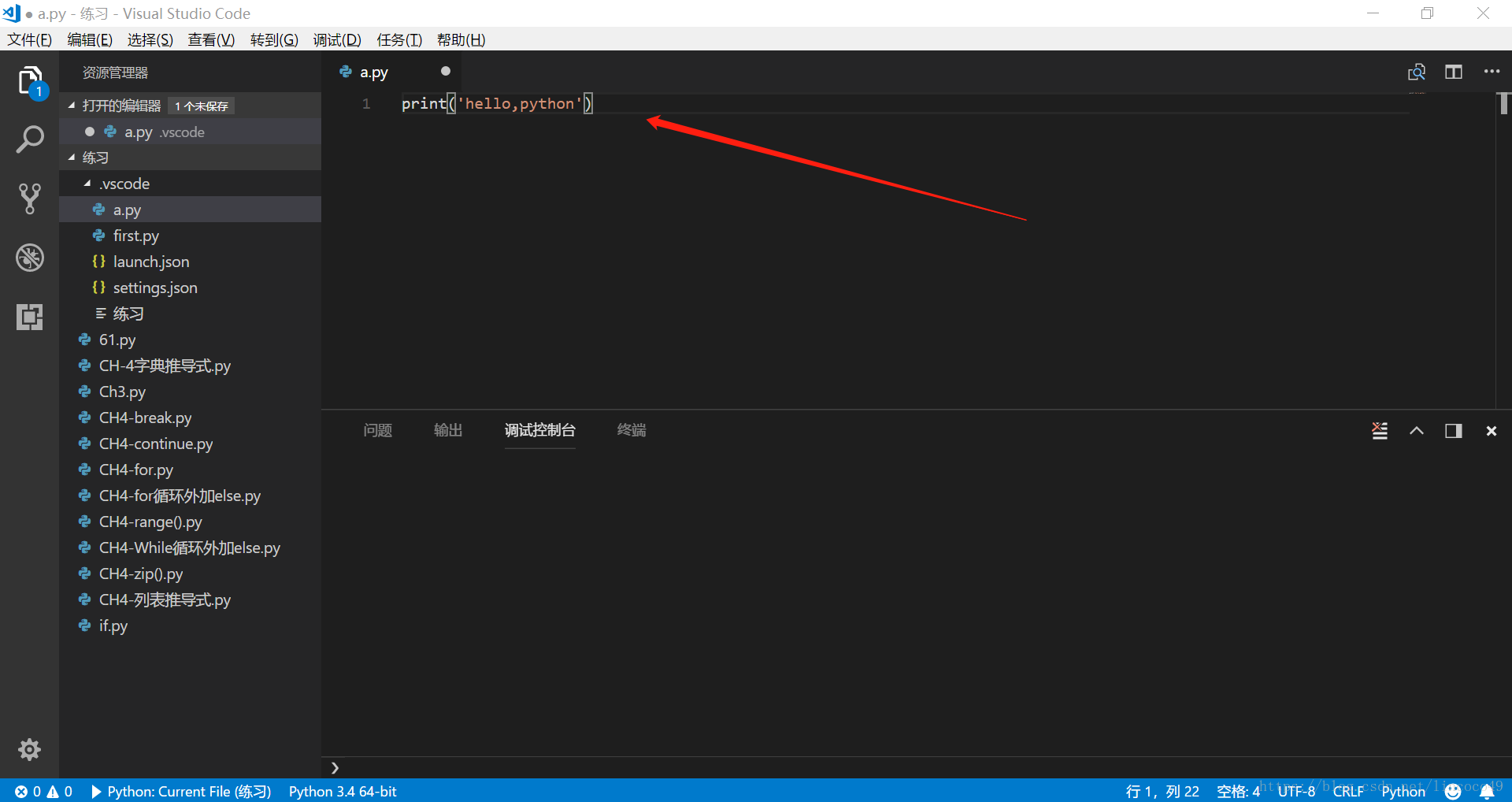The width and height of the screenshot is (1512, 802).
Task: Click the debug console input prompt
Action: point(917,767)
